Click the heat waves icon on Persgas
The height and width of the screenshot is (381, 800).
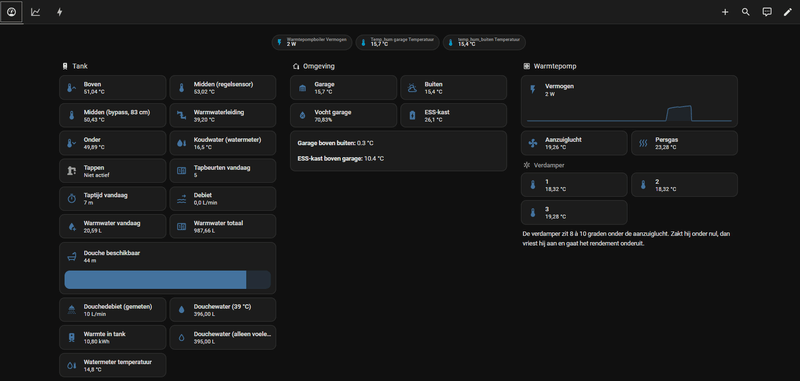point(643,143)
